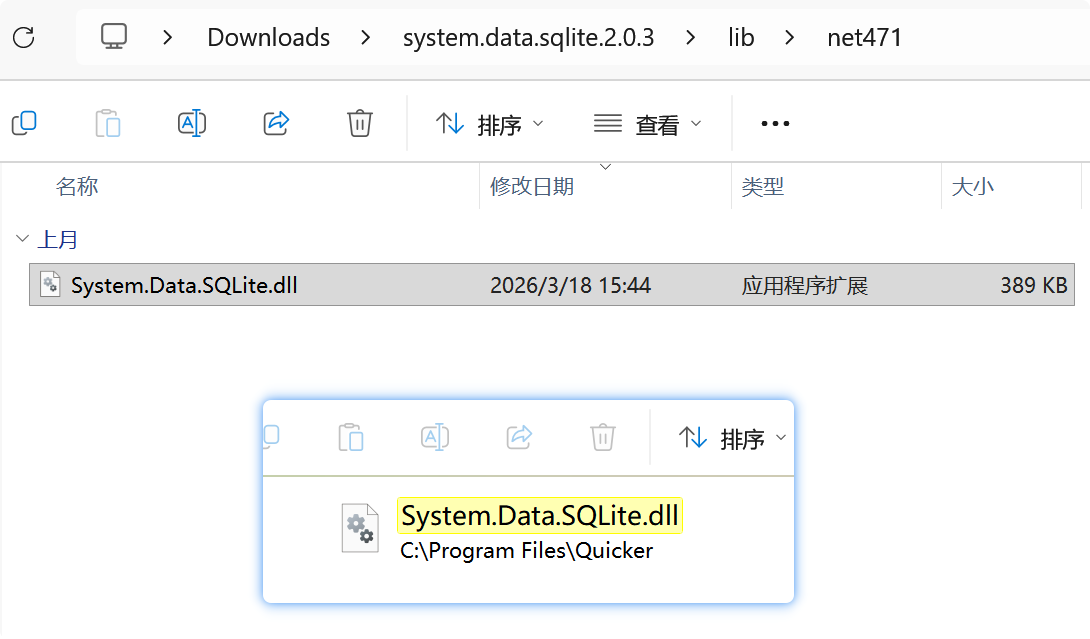
Task: Click the gear file icon in the lower panel
Action: [x=360, y=527]
